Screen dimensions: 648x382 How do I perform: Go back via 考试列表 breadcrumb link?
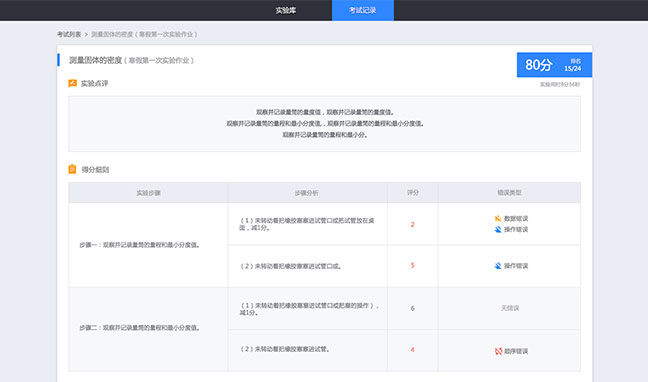point(69,34)
